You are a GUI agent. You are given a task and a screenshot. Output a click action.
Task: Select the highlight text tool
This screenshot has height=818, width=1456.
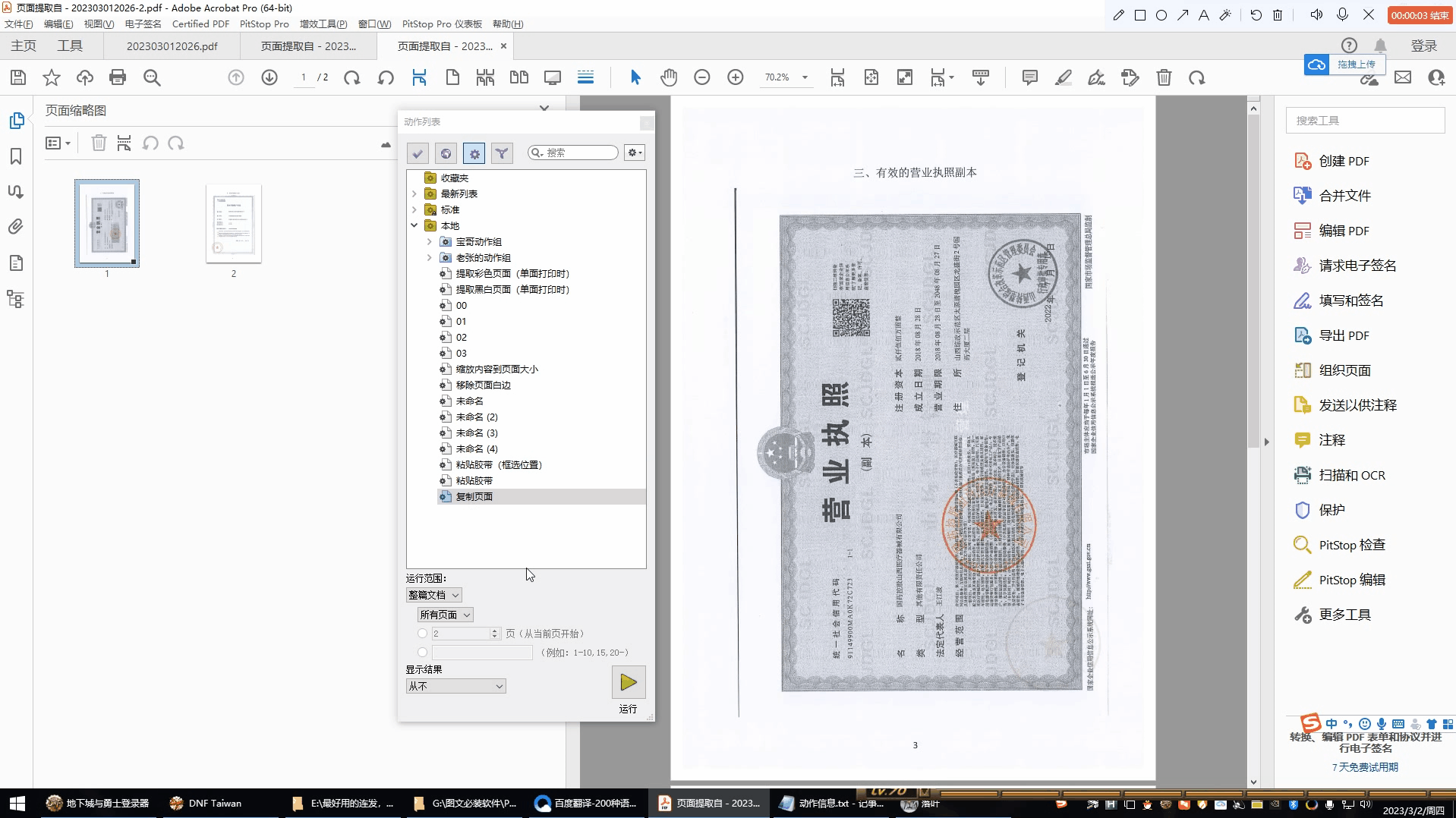[x=1062, y=77]
